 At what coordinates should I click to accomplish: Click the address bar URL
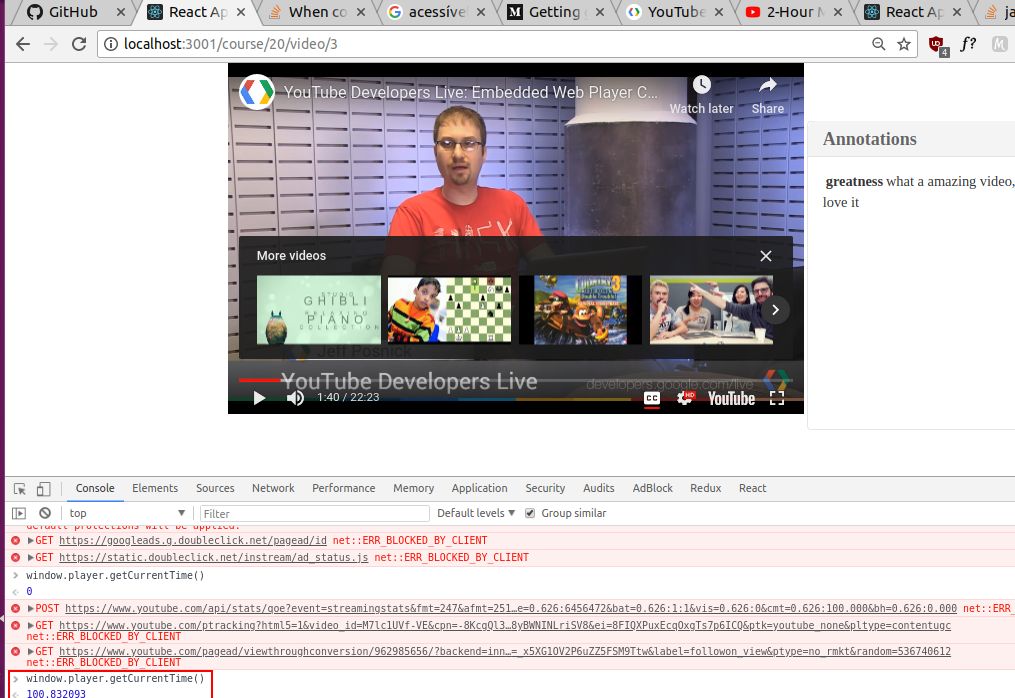tap(231, 44)
